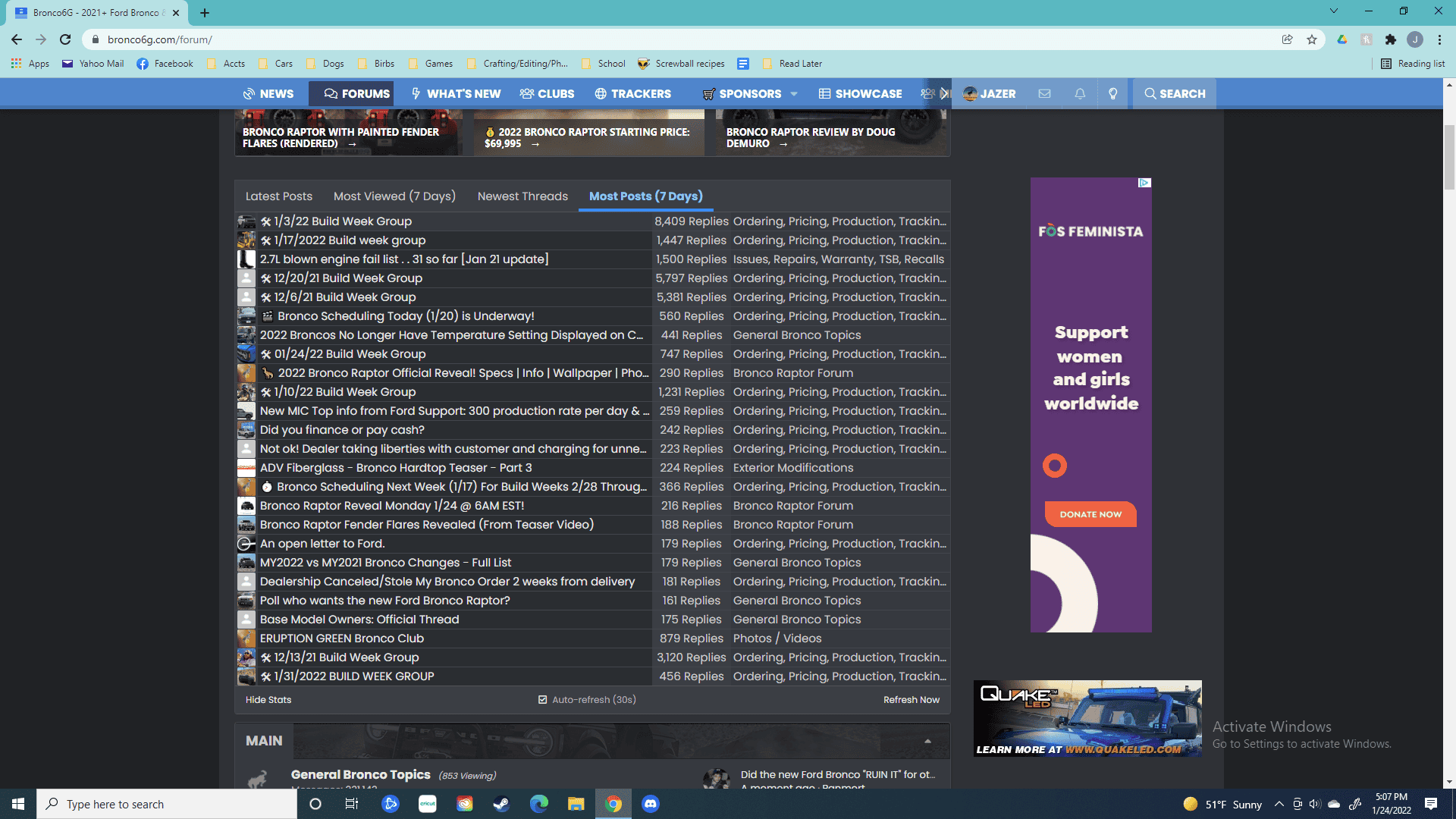The width and height of the screenshot is (1456, 819).
Task: Open the TRACKERS menu item
Action: [x=633, y=93]
